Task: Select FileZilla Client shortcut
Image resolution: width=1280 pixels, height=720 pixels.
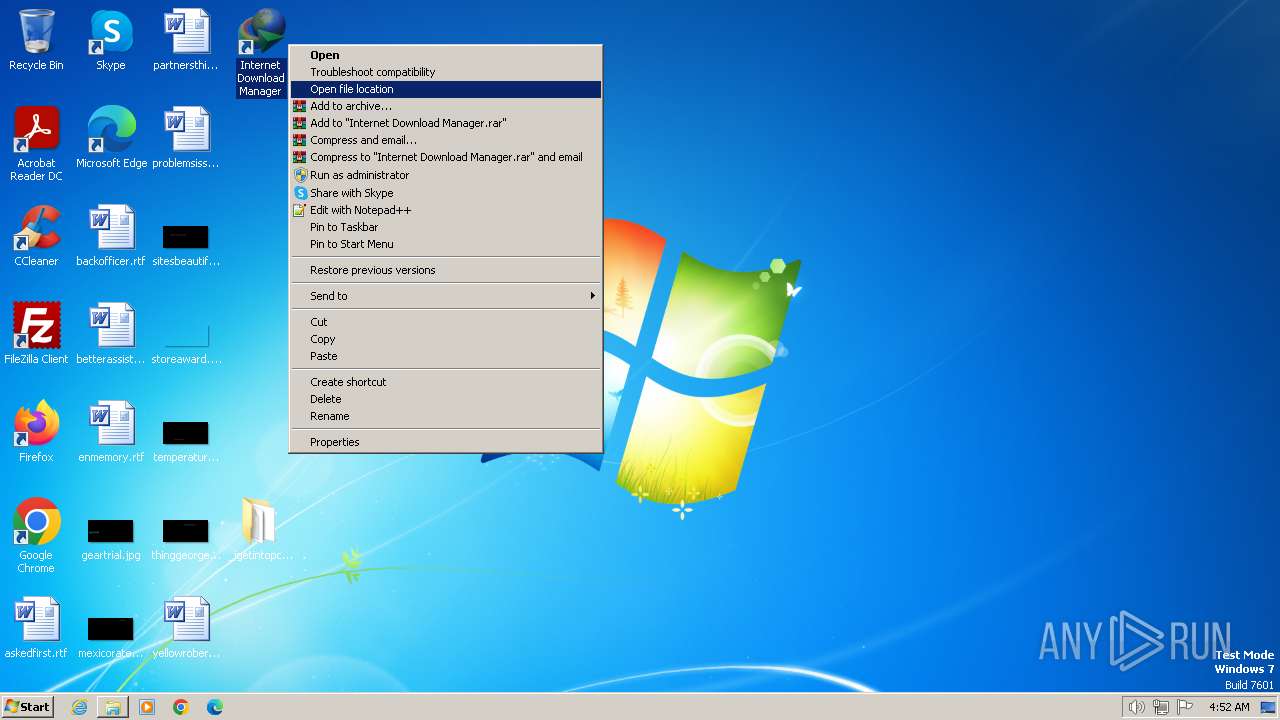Action: [36, 334]
